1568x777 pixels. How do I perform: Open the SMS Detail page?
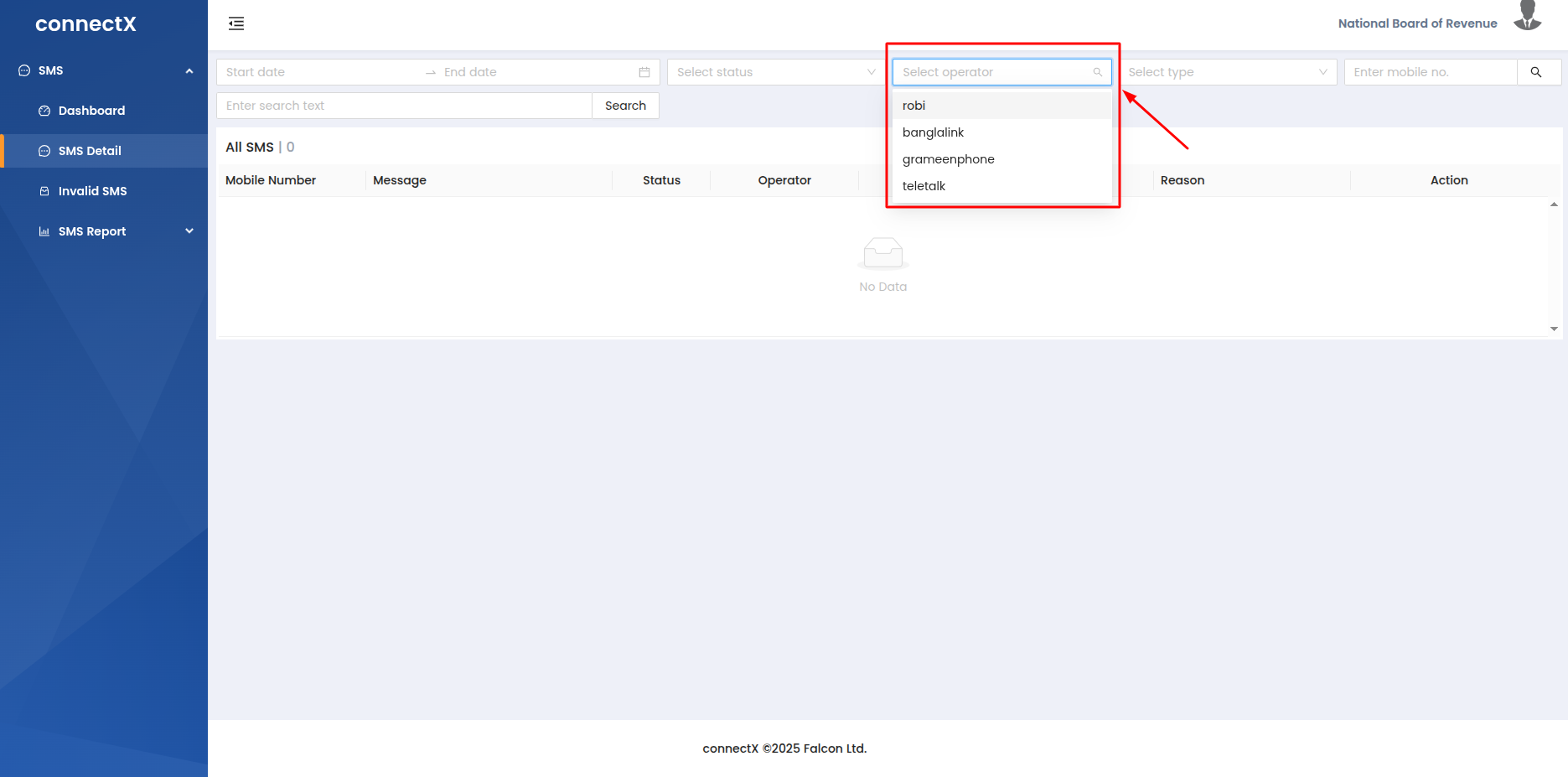90,151
